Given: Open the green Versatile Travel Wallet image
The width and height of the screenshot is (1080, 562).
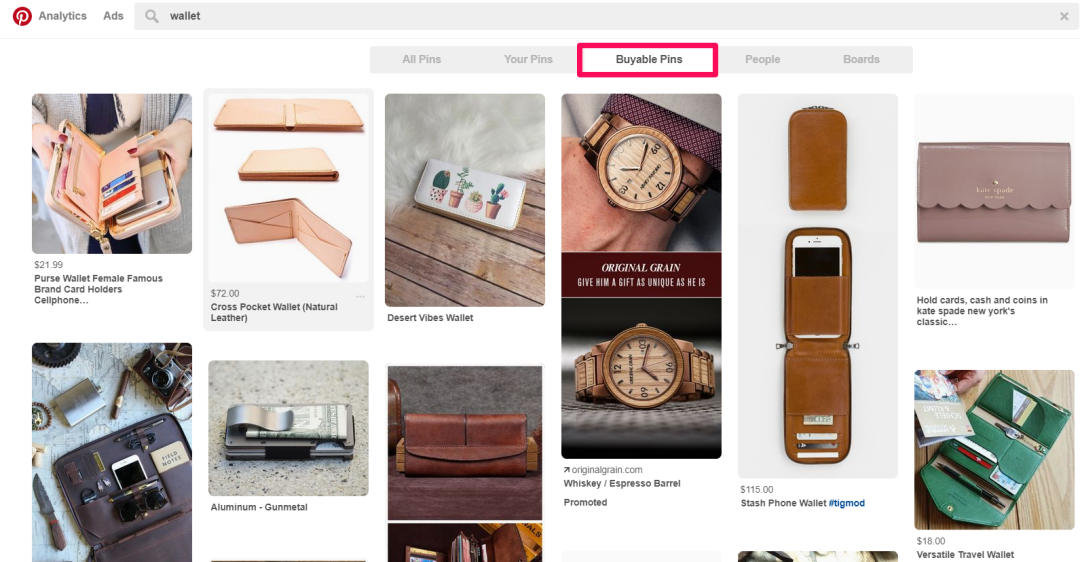Looking at the screenshot, I should [x=994, y=450].
